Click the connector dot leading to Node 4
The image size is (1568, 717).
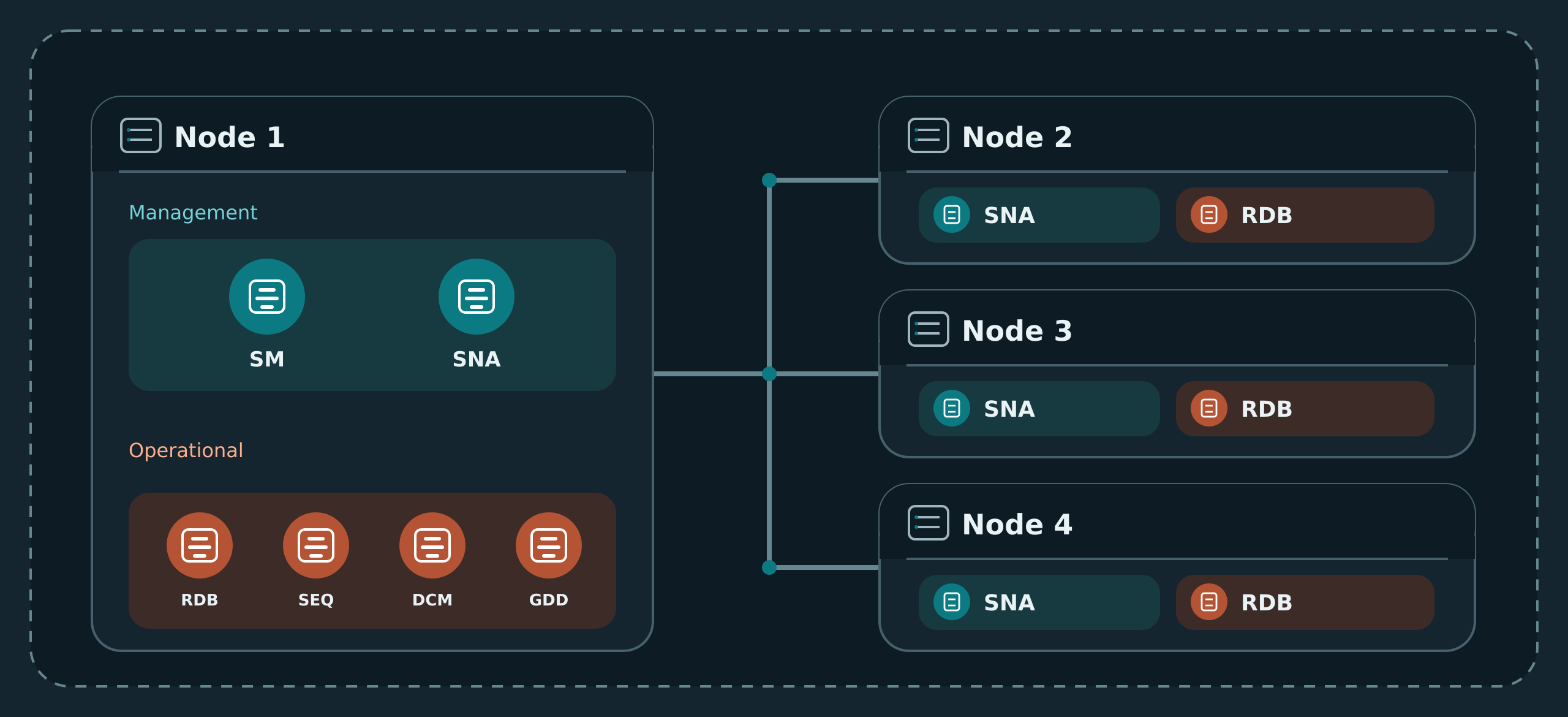769,567
